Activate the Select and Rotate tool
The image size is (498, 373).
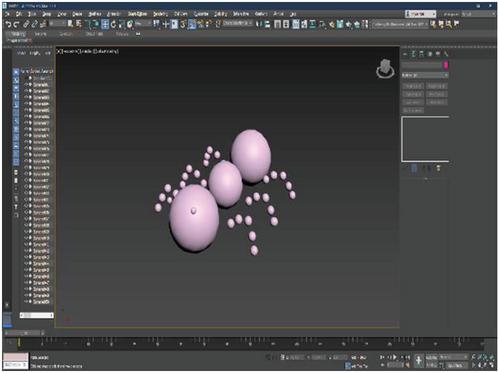pyautogui.click(x=113, y=24)
